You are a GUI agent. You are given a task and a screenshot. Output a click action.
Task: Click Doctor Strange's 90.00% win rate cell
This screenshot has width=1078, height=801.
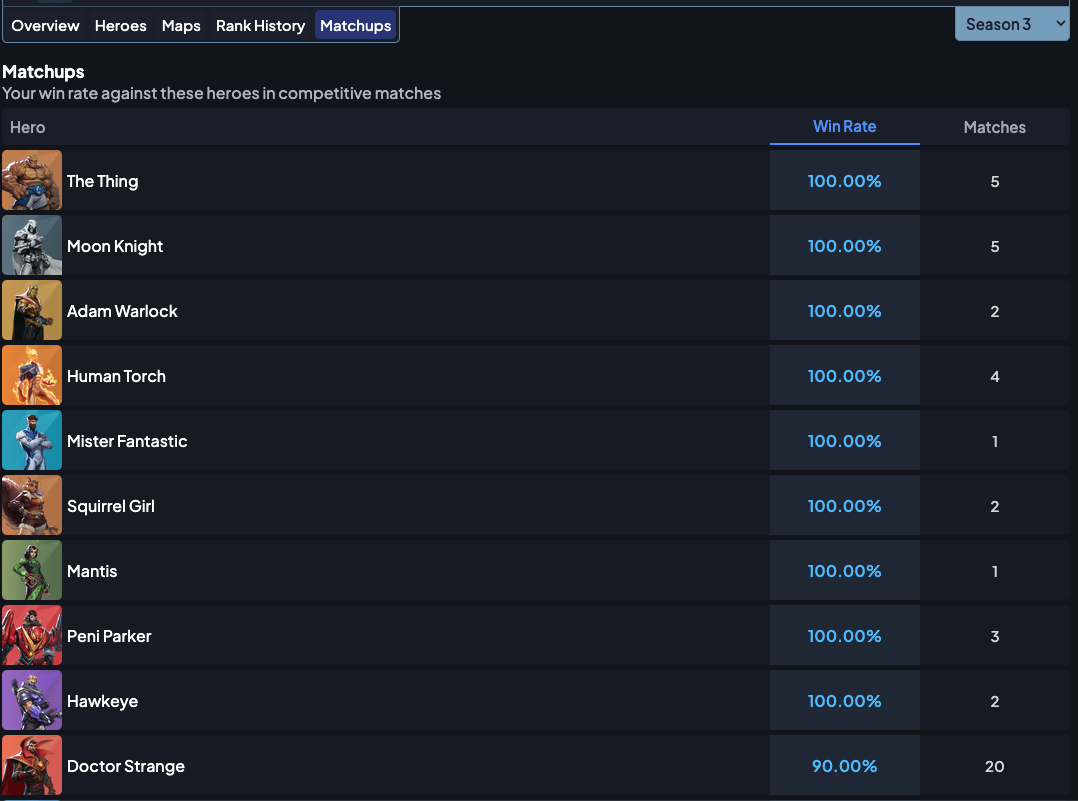point(844,766)
